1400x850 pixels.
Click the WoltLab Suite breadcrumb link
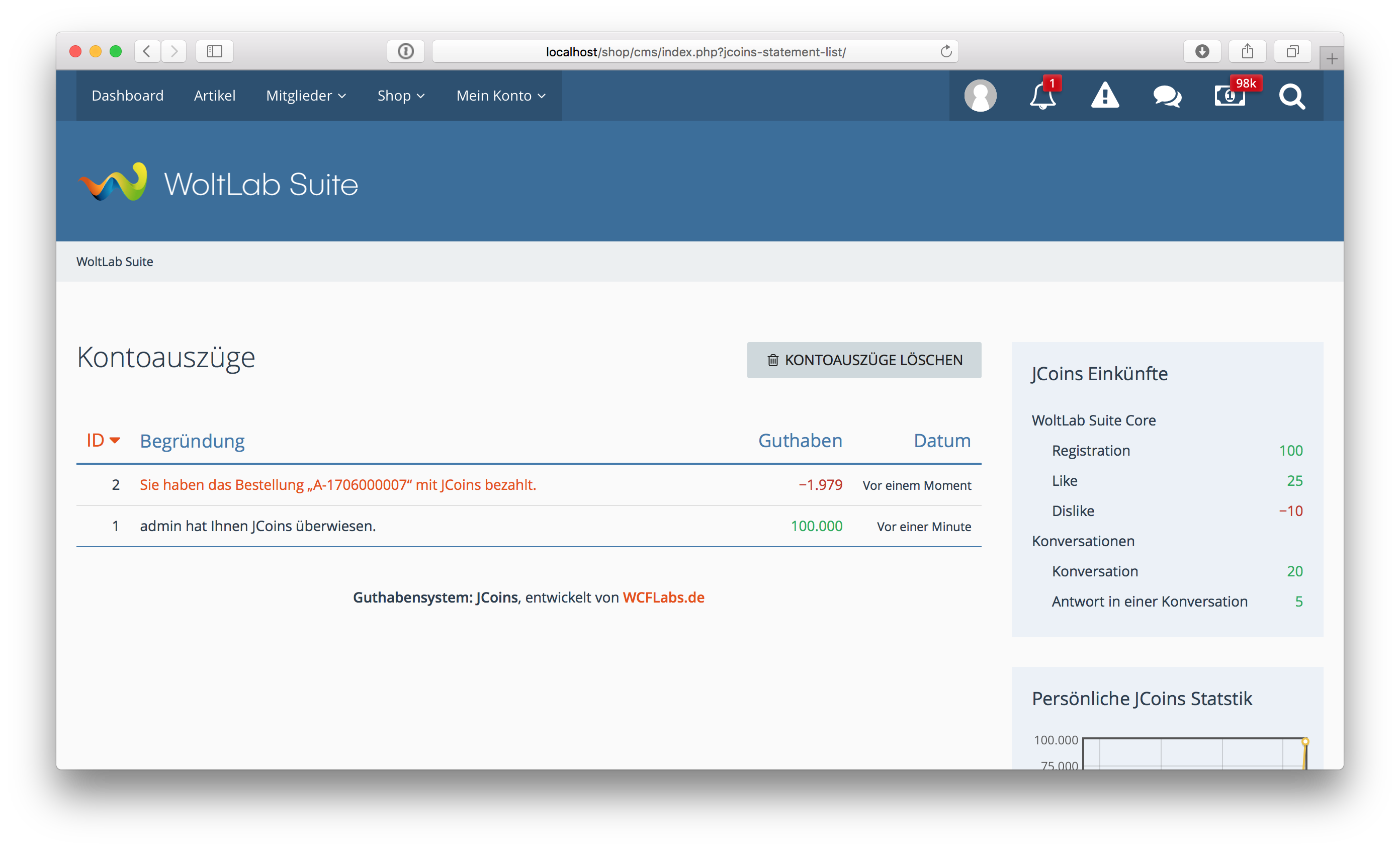coord(115,262)
